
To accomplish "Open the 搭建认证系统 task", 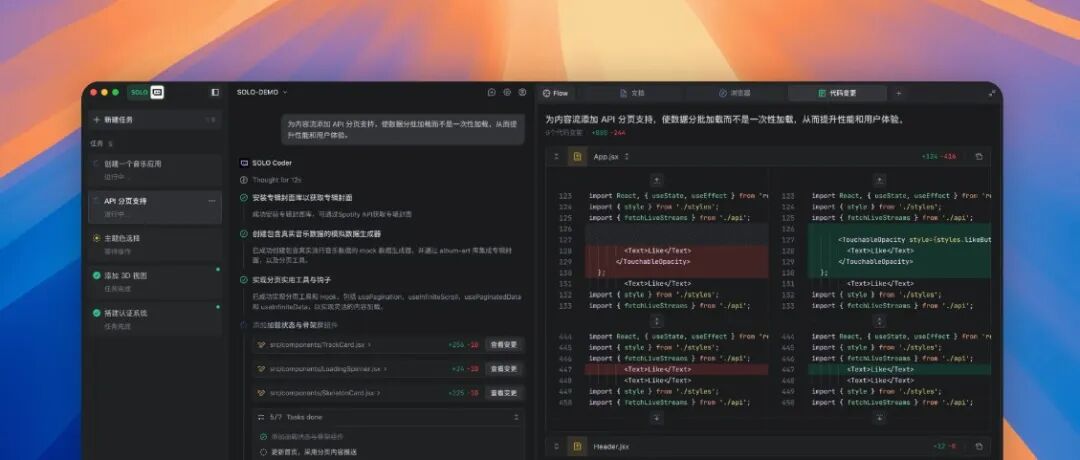I will point(155,318).
